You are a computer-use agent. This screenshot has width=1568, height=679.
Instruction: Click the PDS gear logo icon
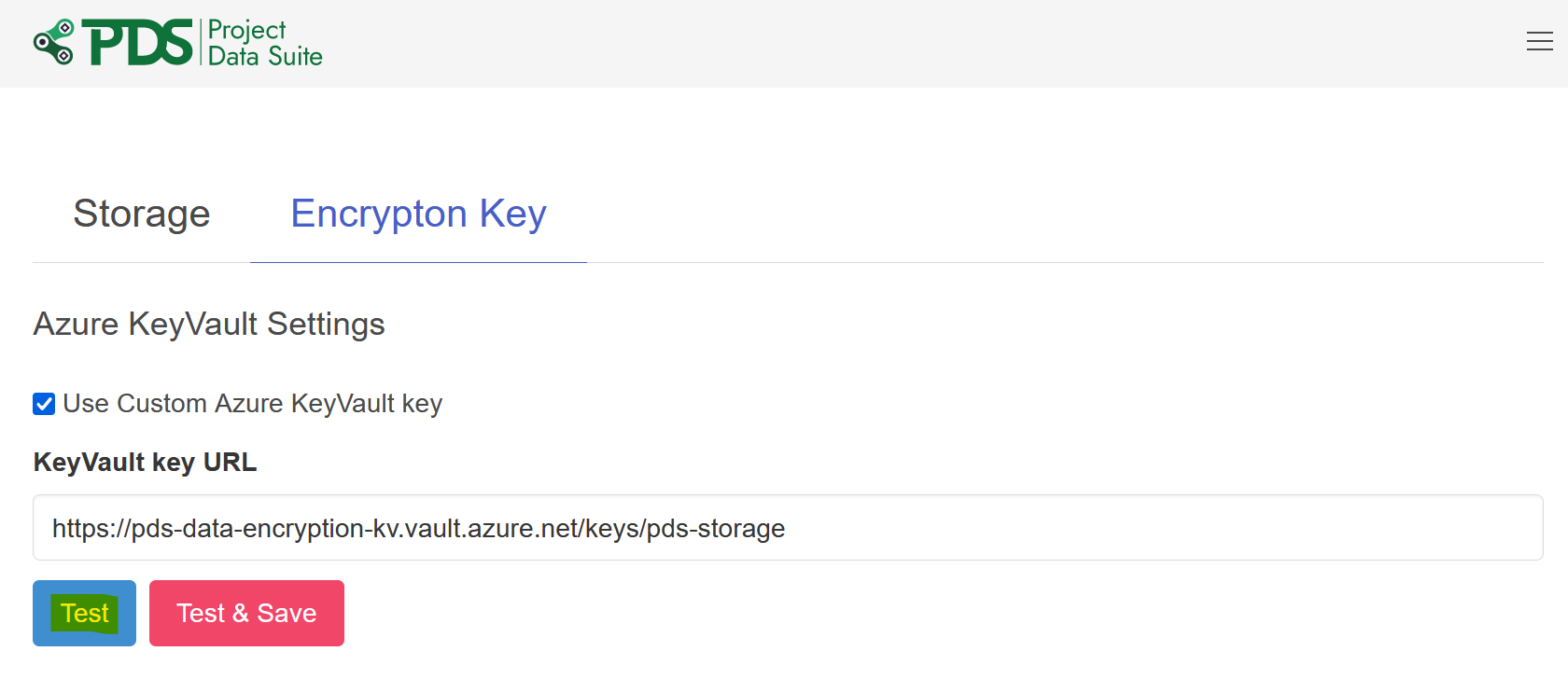(x=53, y=41)
